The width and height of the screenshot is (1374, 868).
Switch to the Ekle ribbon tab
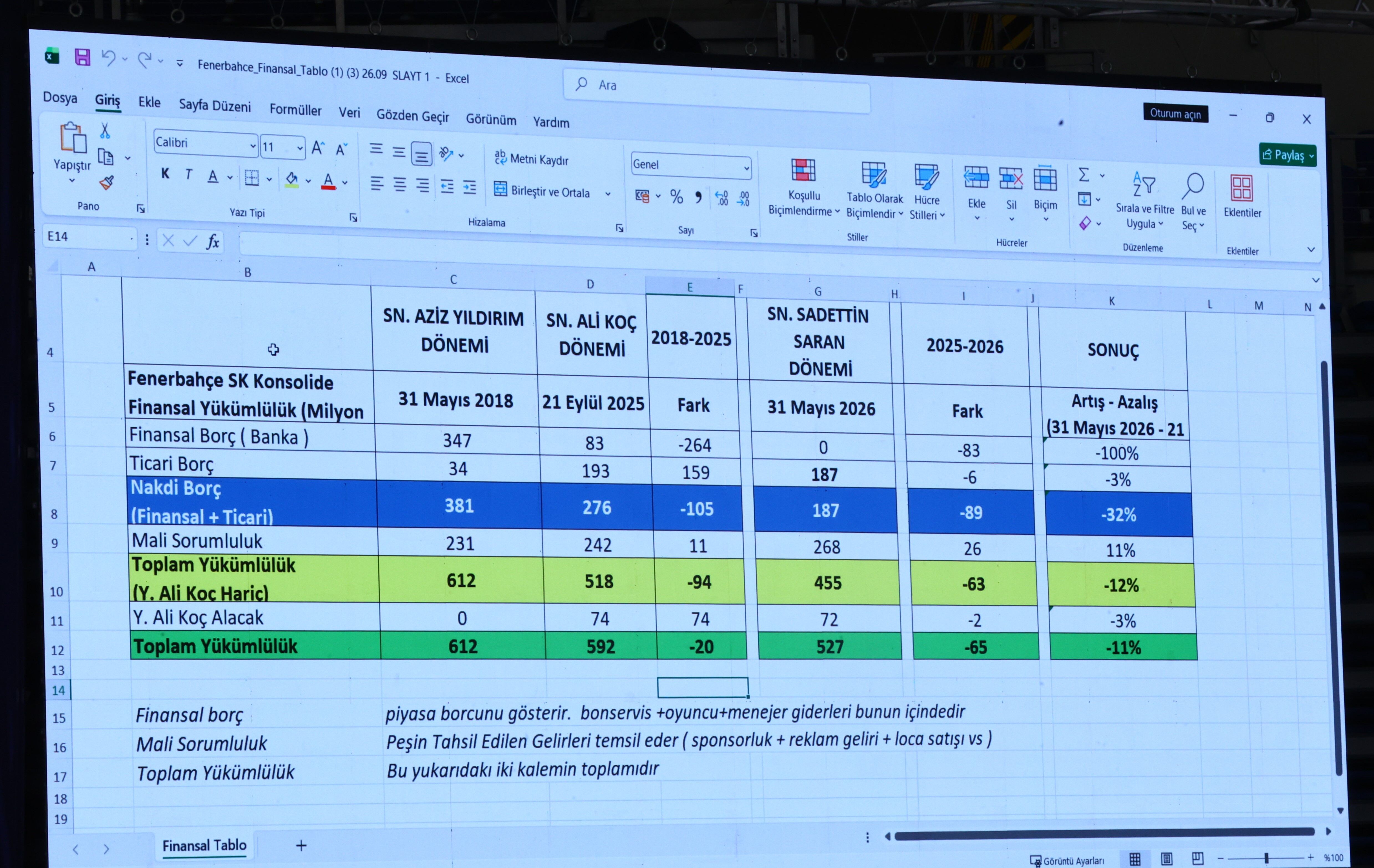click(x=149, y=102)
